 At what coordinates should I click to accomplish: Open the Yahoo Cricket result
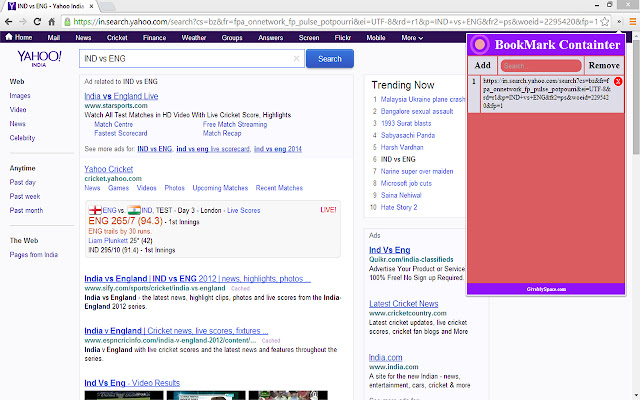109,169
